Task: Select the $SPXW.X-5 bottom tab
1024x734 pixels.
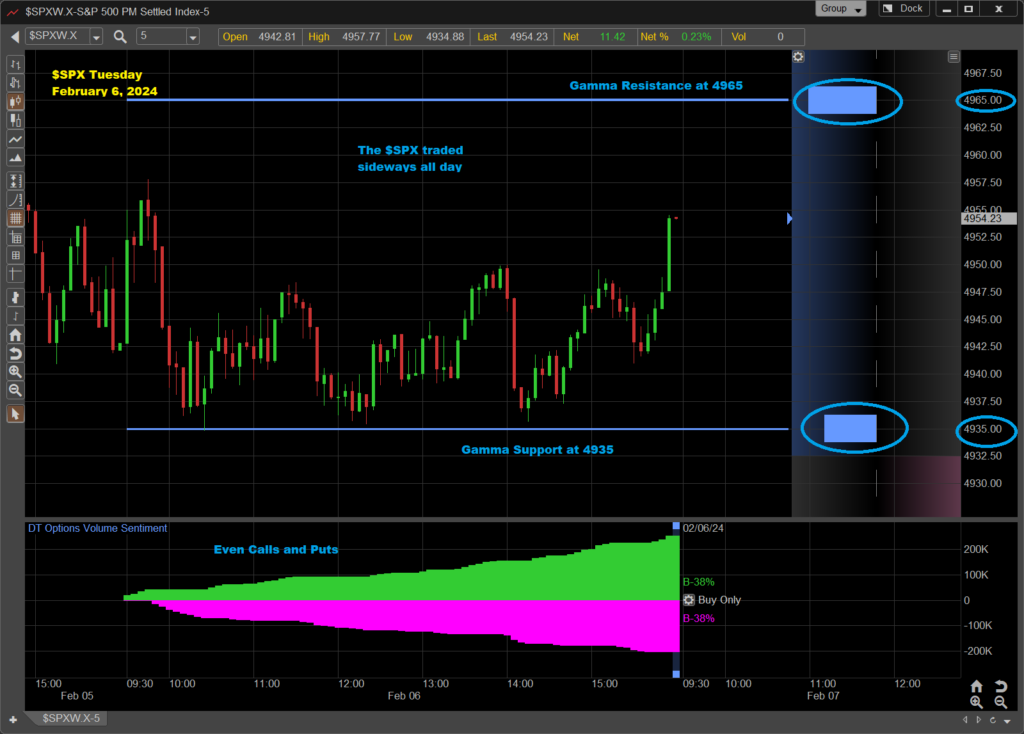Action: [71, 718]
